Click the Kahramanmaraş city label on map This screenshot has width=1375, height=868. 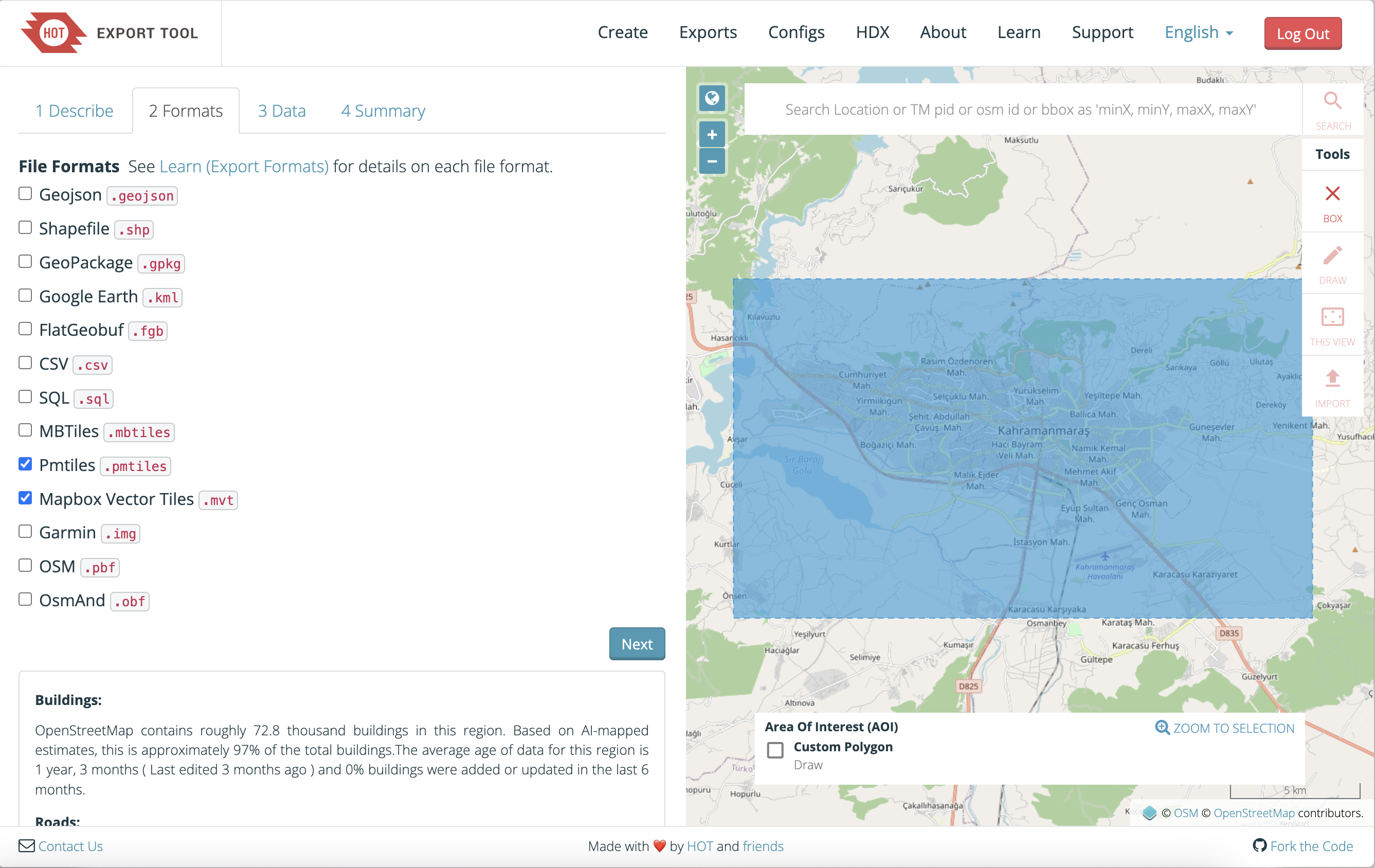tap(1043, 430)
